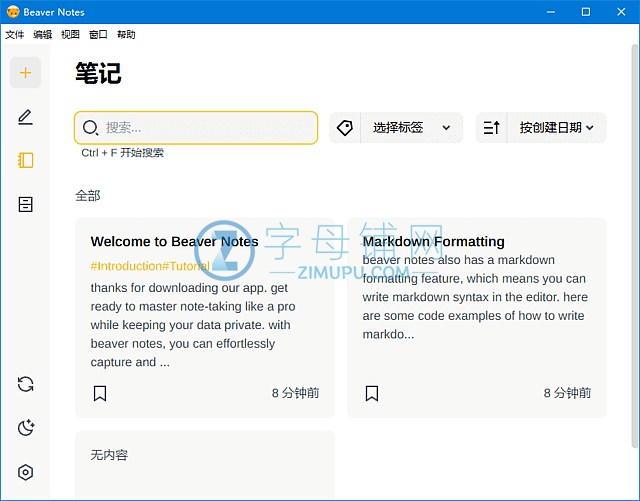This screenshot has width=640, height=501.
Task: Open the pencil edit icon in sidebar
Action: pos(26,117)
